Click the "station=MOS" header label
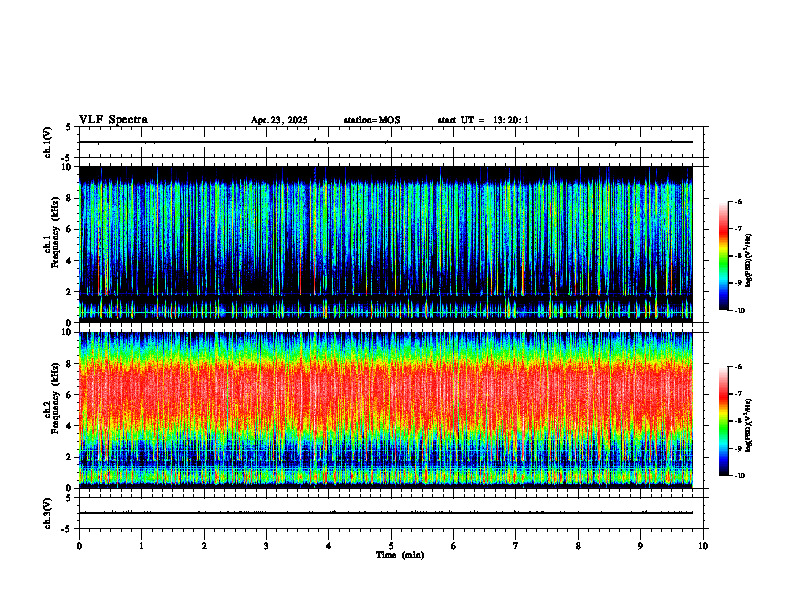 click(x=372, y=120)
